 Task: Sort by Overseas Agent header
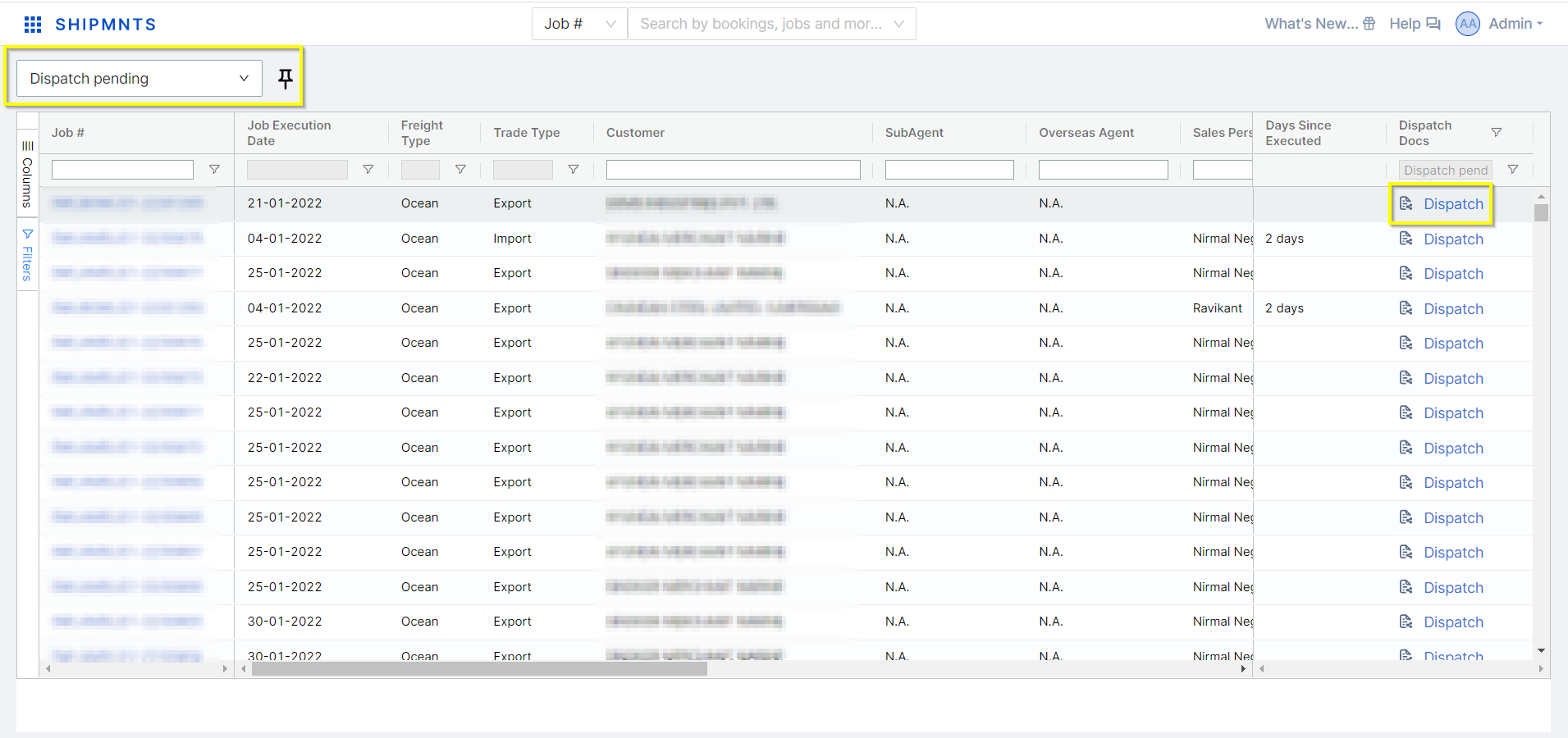coord(1086,133)
